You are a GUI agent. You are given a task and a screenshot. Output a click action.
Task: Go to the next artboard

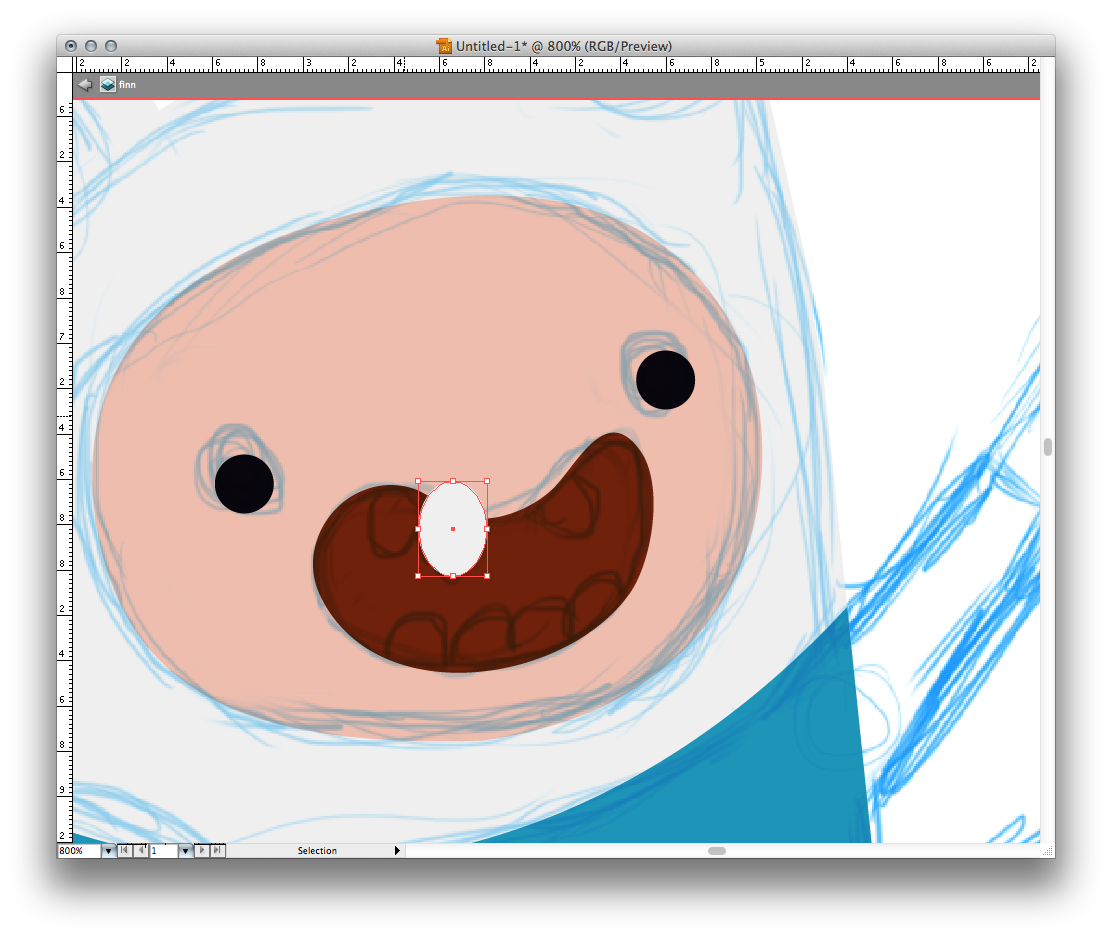tap(202, 850)
